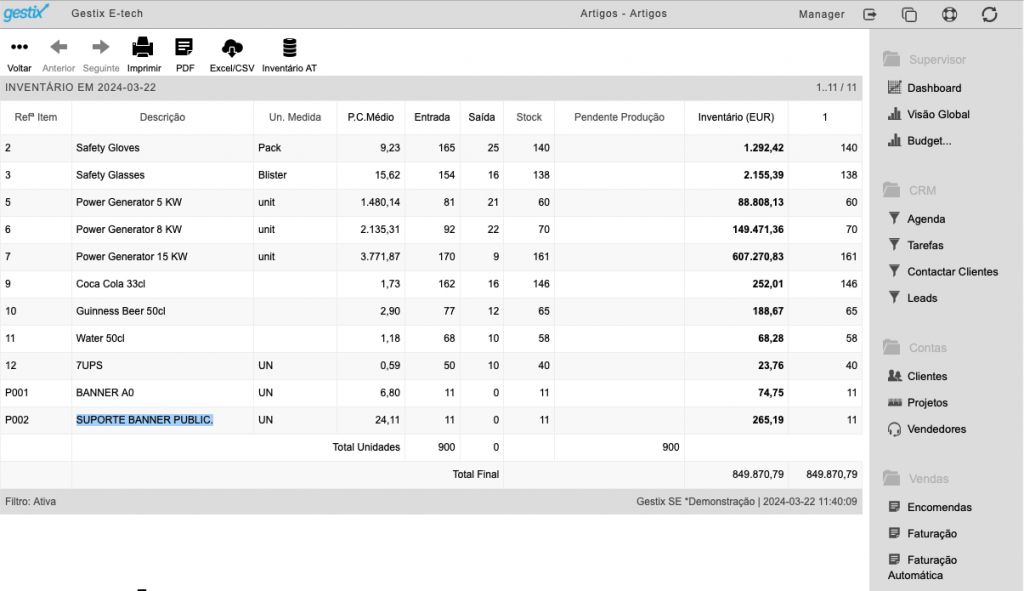This screenshot has width=1024, height=591.
Task: Click highlighted SUPORTE BANNER PUBLIC. text
Action: click(144, 420)
